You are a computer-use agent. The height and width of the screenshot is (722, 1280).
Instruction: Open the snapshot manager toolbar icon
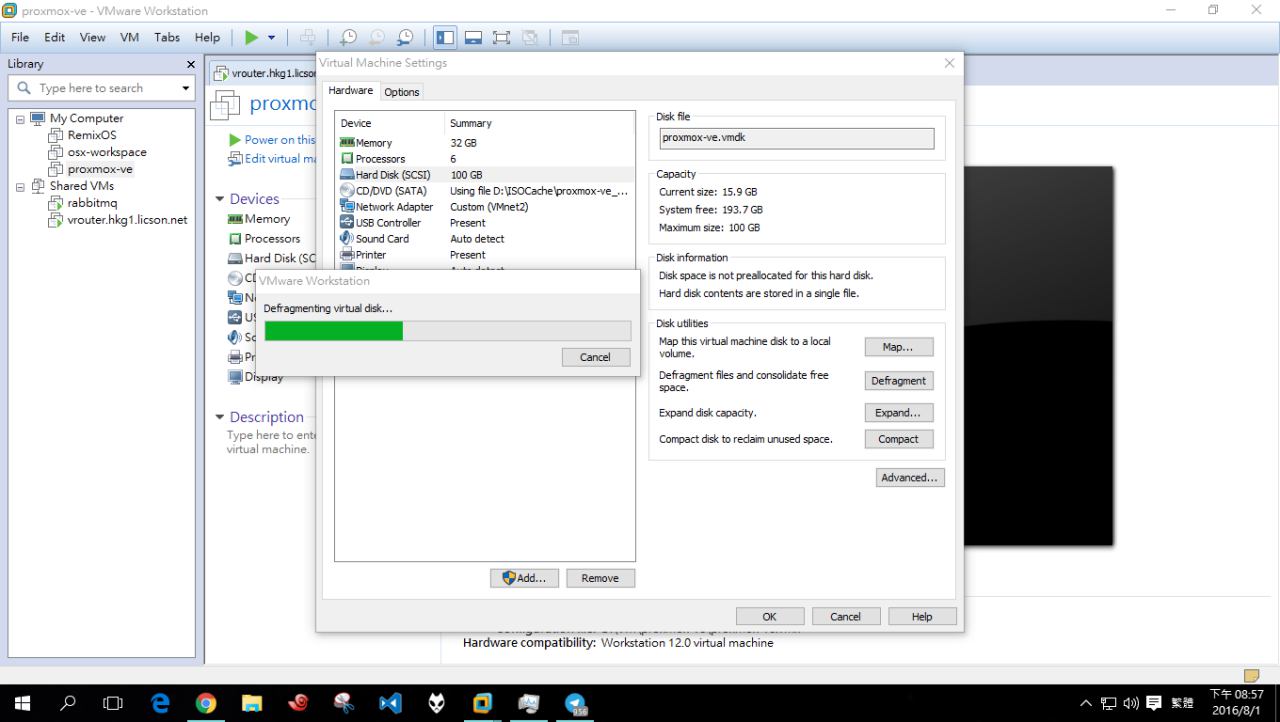405,38
